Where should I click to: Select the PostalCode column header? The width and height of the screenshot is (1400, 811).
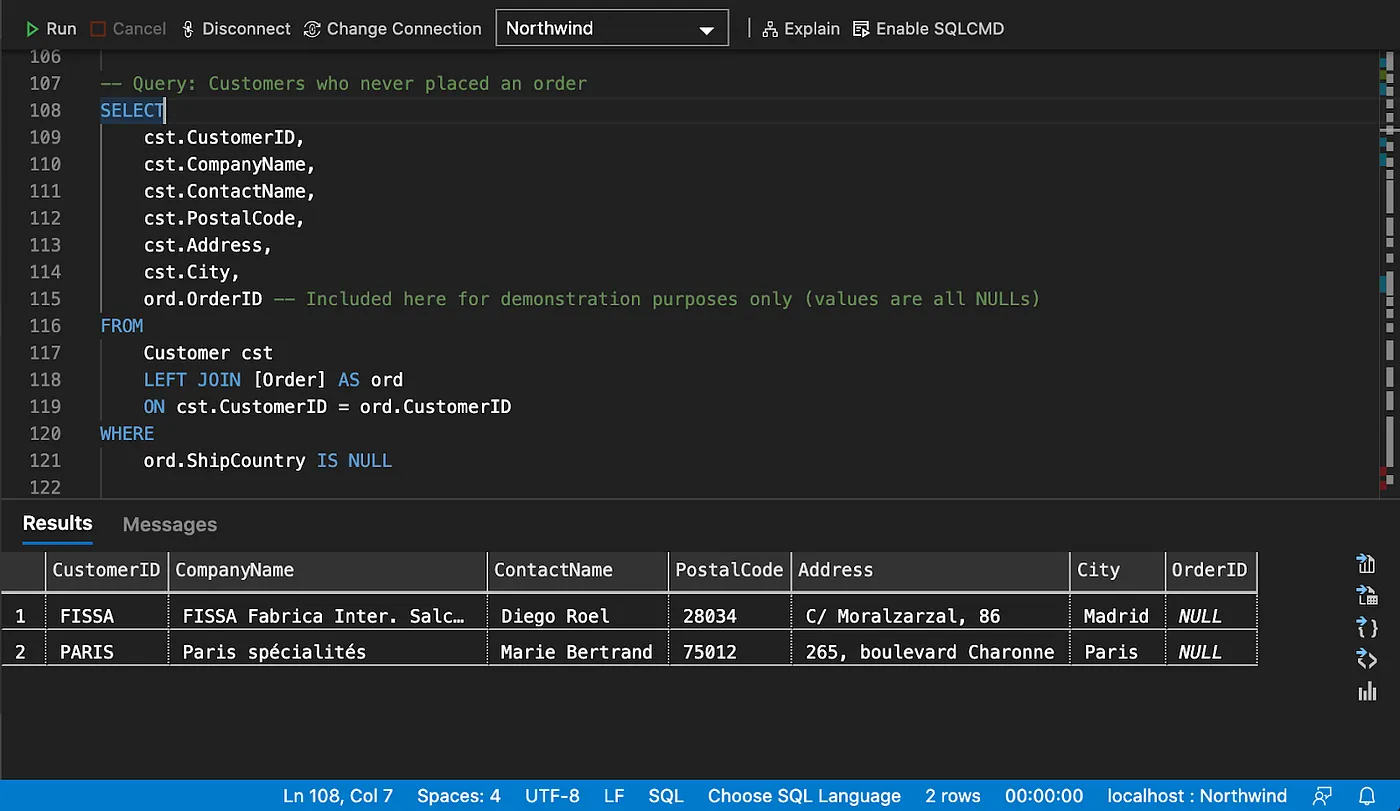730,570
